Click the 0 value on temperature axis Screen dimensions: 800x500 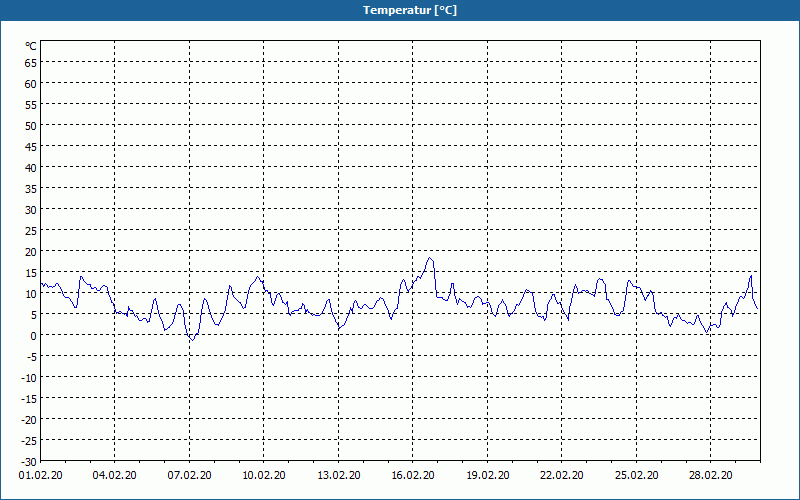(x=34, y=336)
